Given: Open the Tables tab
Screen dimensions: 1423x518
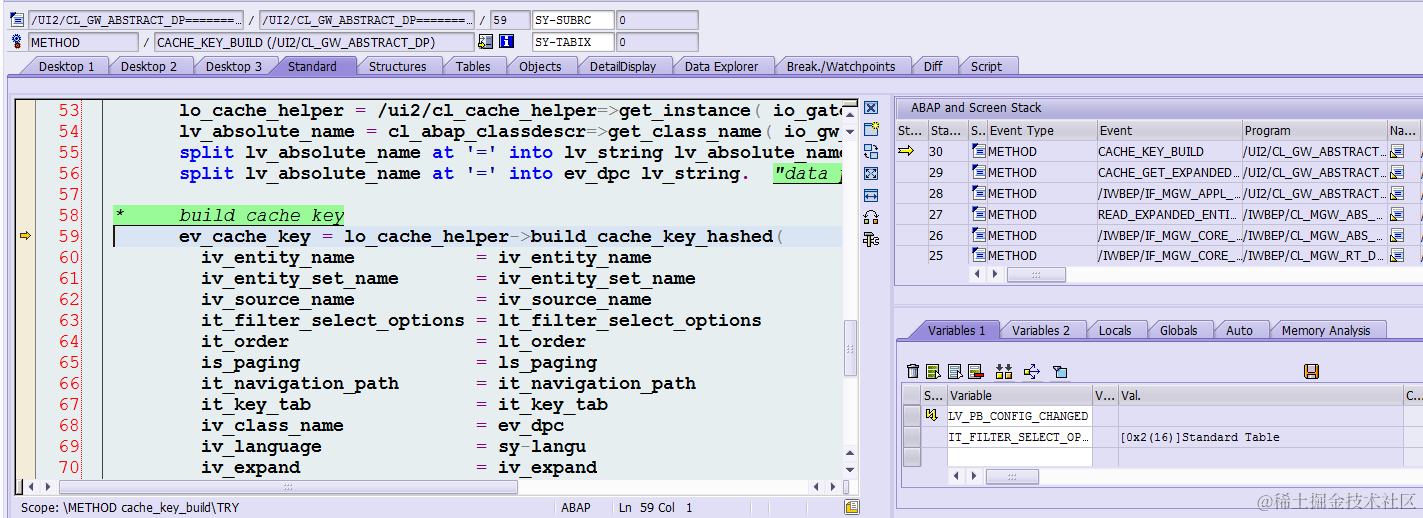Looking at the screenshot, I should 473,66.
